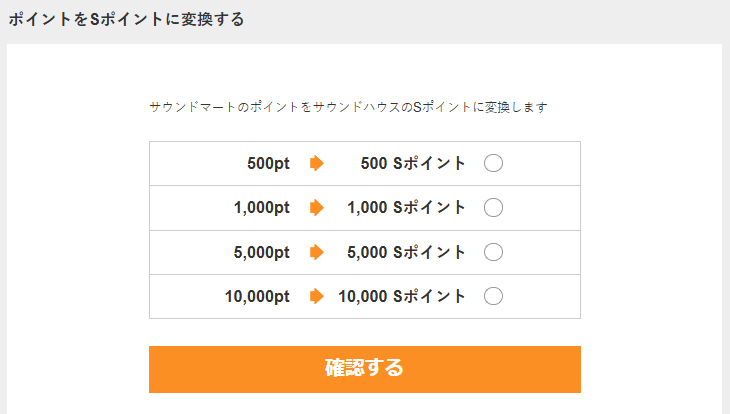
Task: Click the orange arrow beside 1,000pt
Action: [317, 208]
